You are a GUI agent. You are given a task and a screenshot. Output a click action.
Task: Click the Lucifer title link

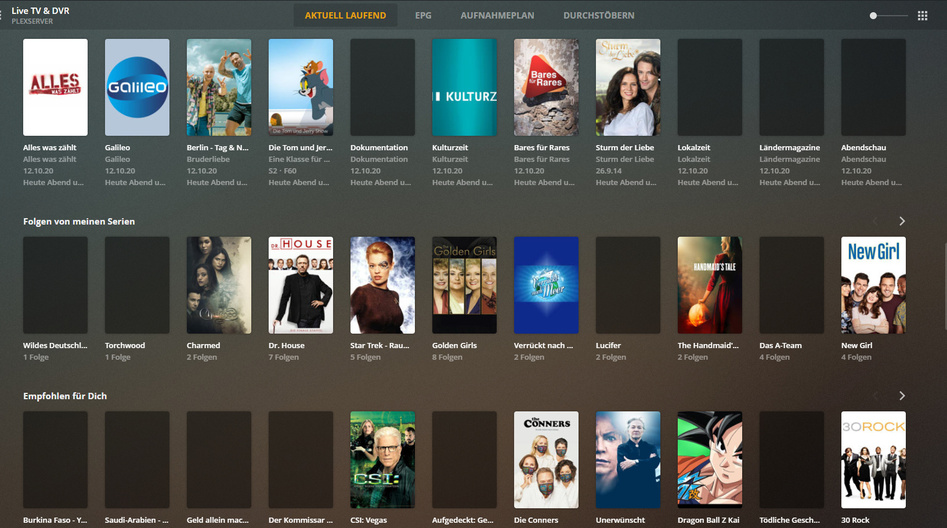[608, 346]
